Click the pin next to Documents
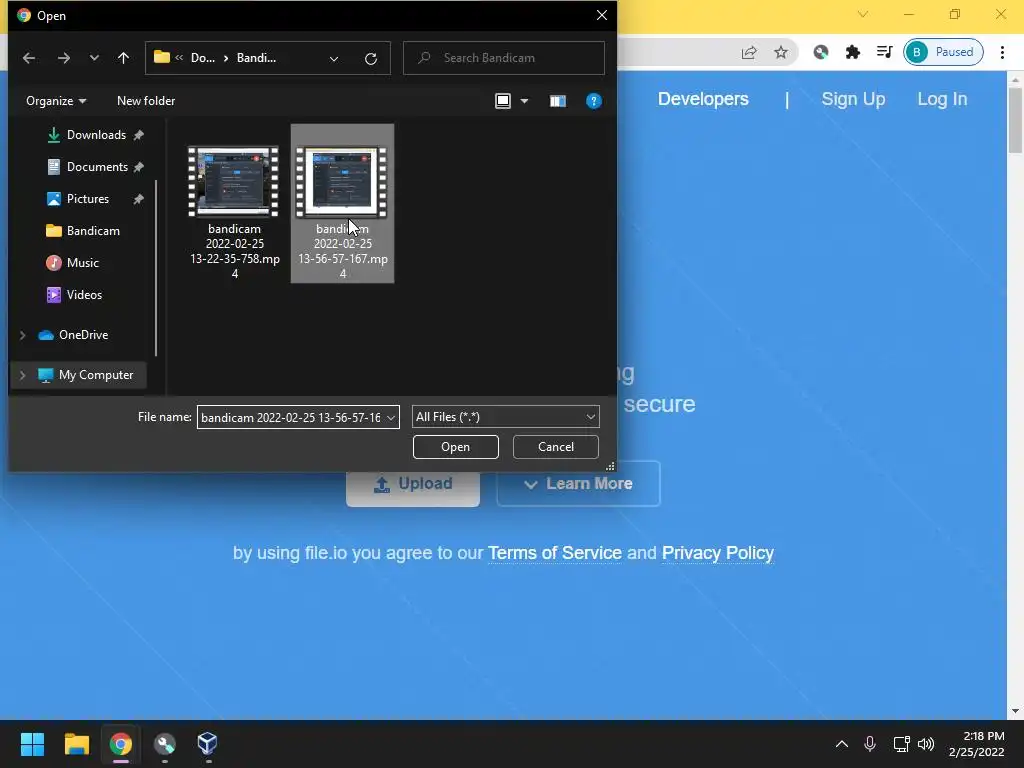This screenshot has height=768, width=1024. coord(138,167)
